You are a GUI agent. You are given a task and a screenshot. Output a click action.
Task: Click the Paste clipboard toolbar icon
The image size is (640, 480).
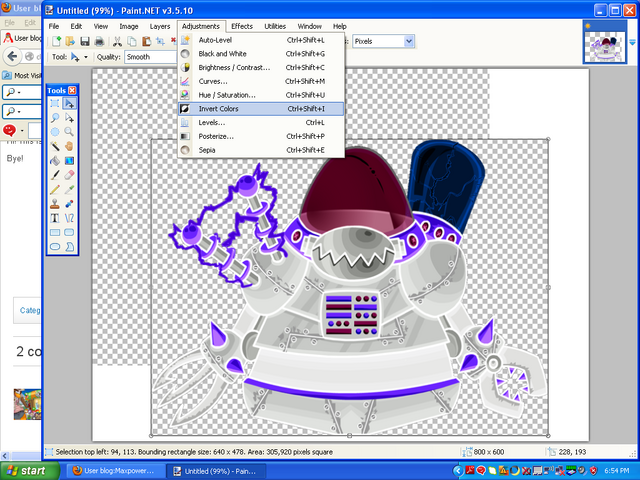coord(146,41)
